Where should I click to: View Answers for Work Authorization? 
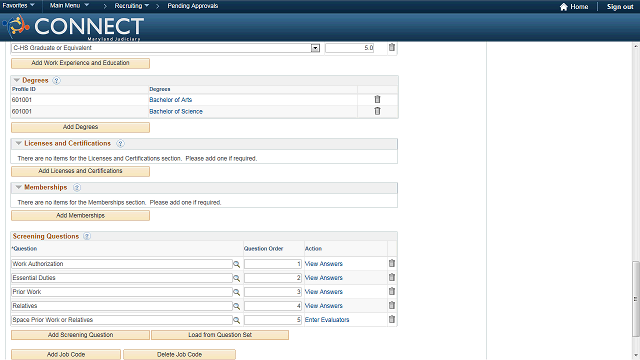click(324, 264)
